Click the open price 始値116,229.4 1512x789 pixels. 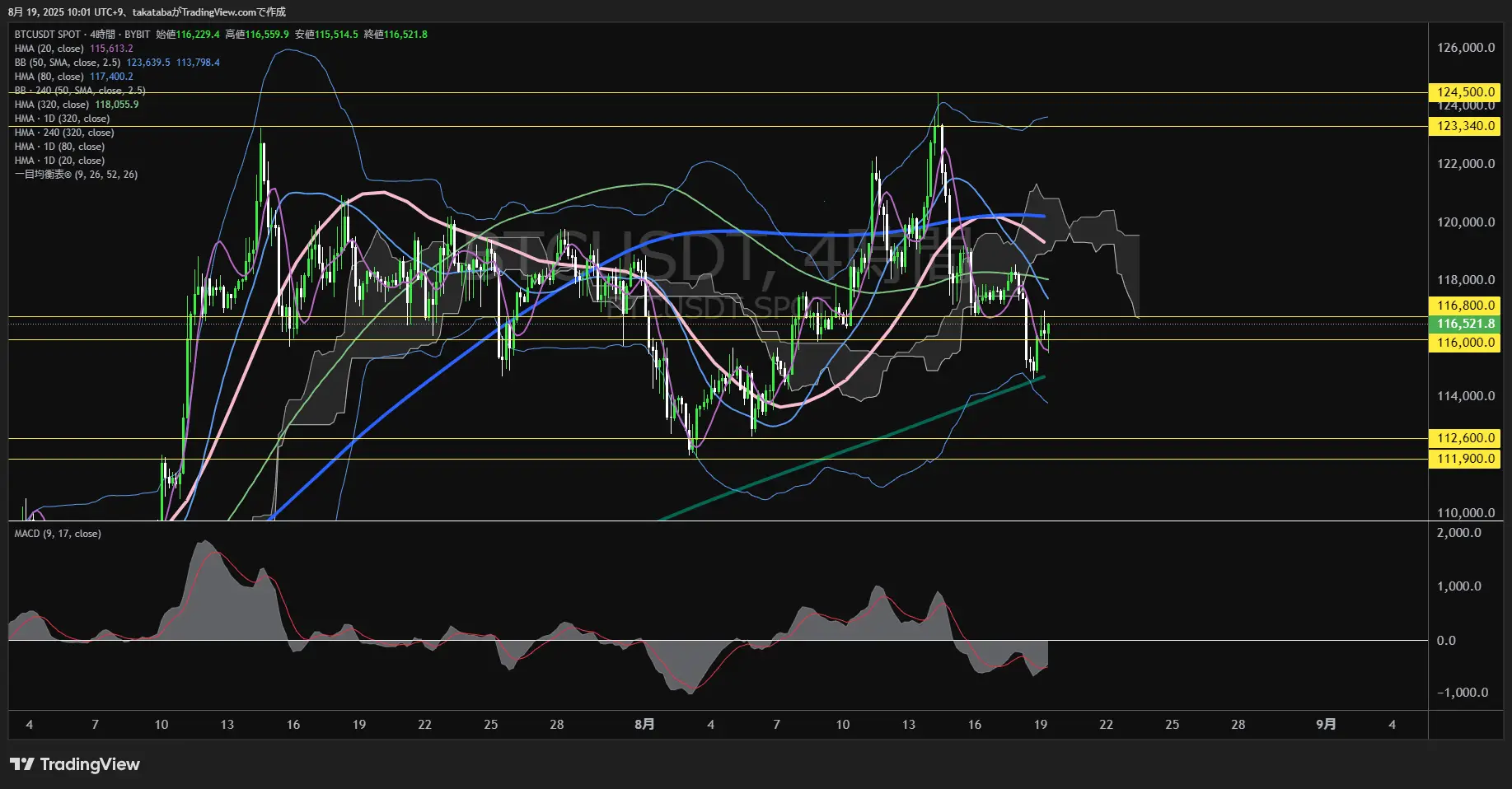pyautogui.click(x=188, y=35)
